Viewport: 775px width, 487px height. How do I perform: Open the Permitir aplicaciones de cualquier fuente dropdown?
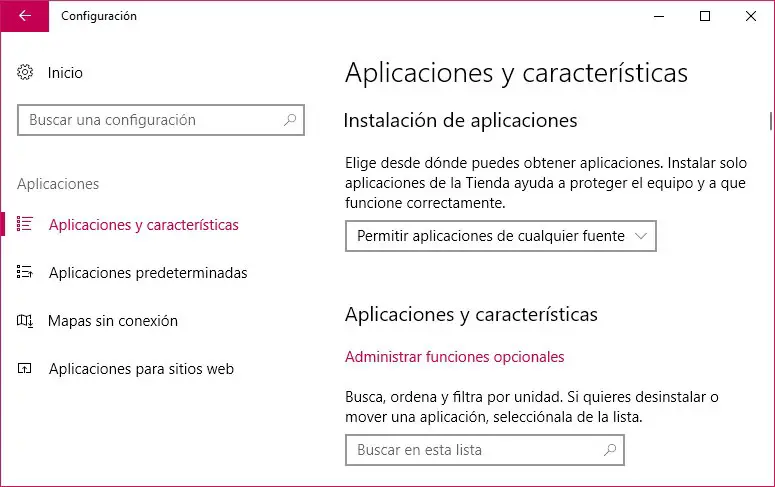[490, 236]
